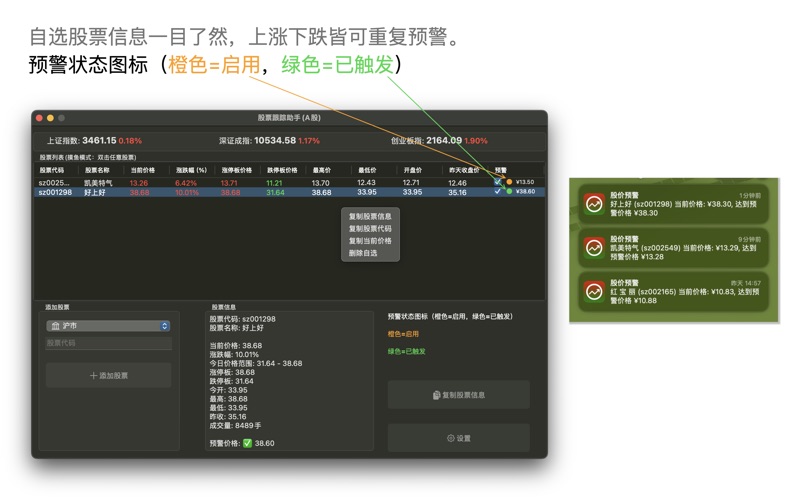
Task: Open the 沪市 market dropdown
Action: pyautogui.click(x=109, y=326)
